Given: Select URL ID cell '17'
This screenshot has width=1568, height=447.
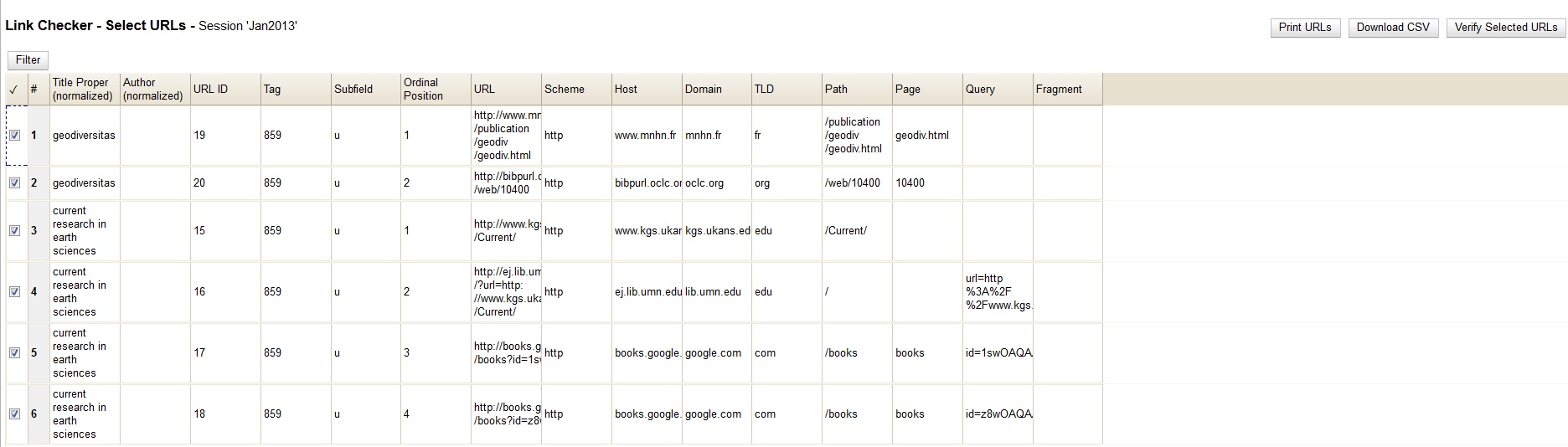Looking at the screenshot, I should coord(225,352).
